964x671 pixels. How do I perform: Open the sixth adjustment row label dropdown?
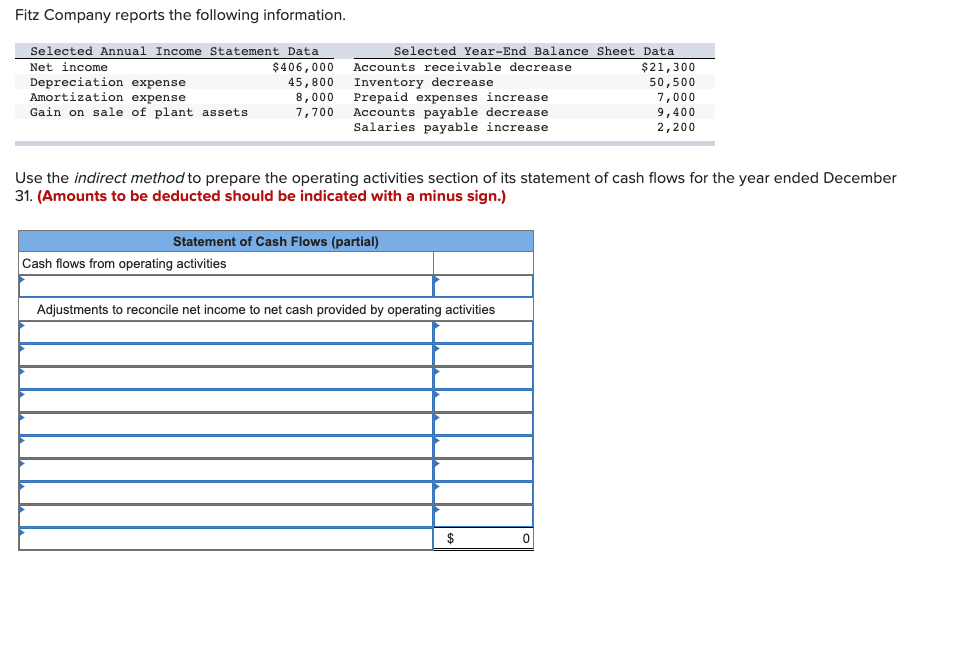point(226,447)
